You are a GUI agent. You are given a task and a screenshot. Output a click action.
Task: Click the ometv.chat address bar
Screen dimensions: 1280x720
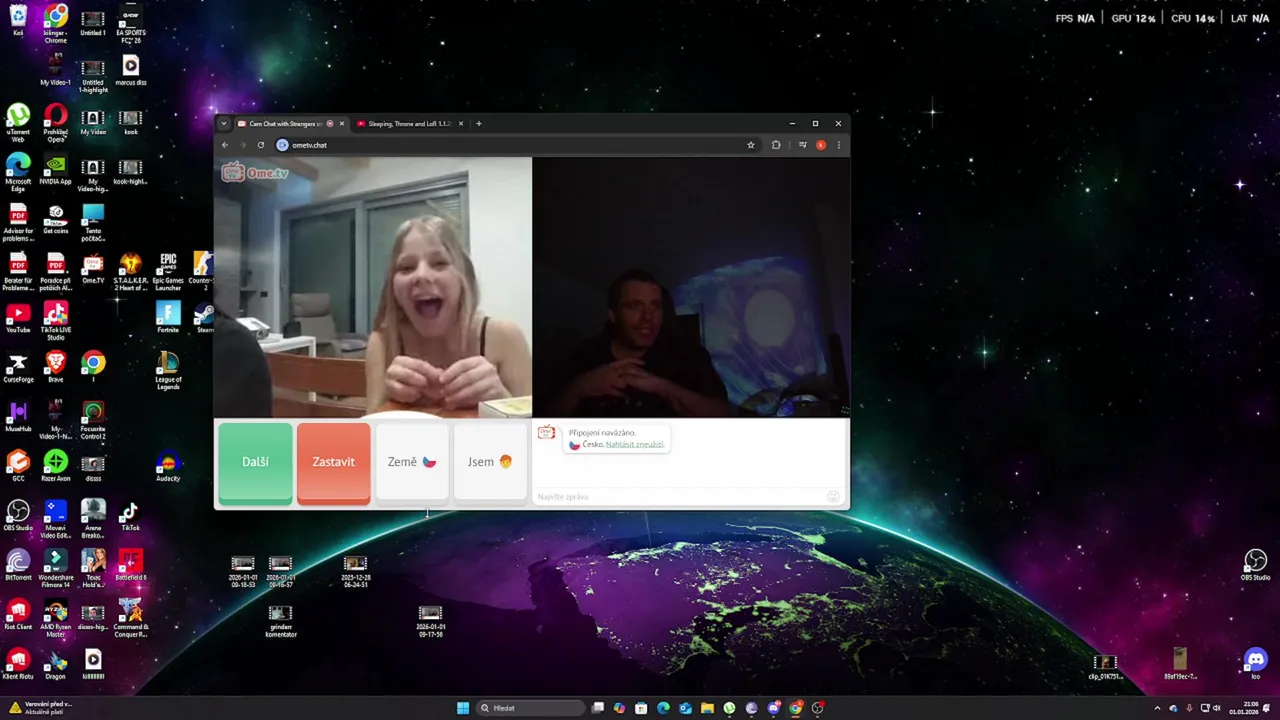515,145
